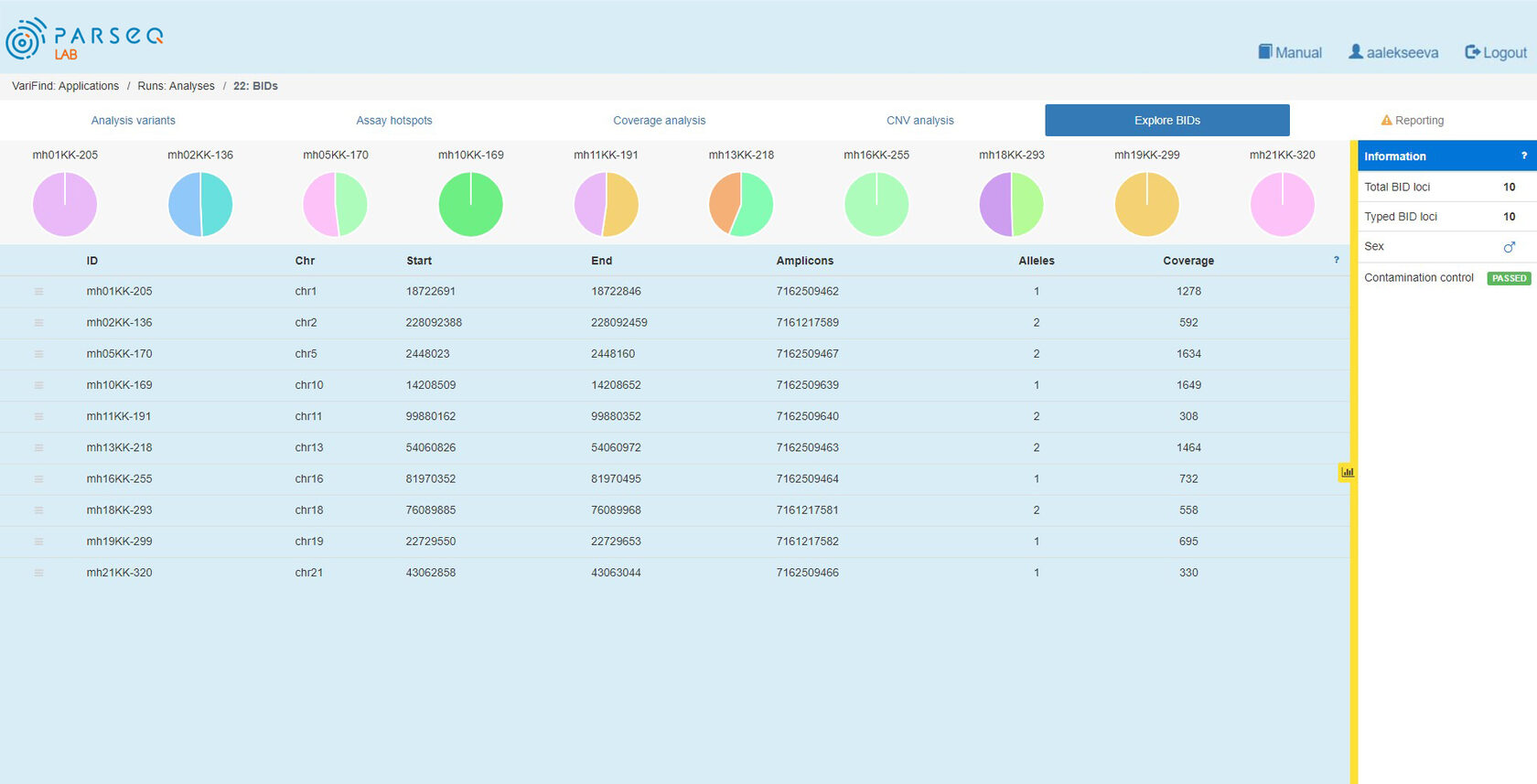Viewport: 1537px width, 784px height.
Task: Click the row handle icon for mh19KK-299
Action: pyautogui.click(x=38, y=542)
